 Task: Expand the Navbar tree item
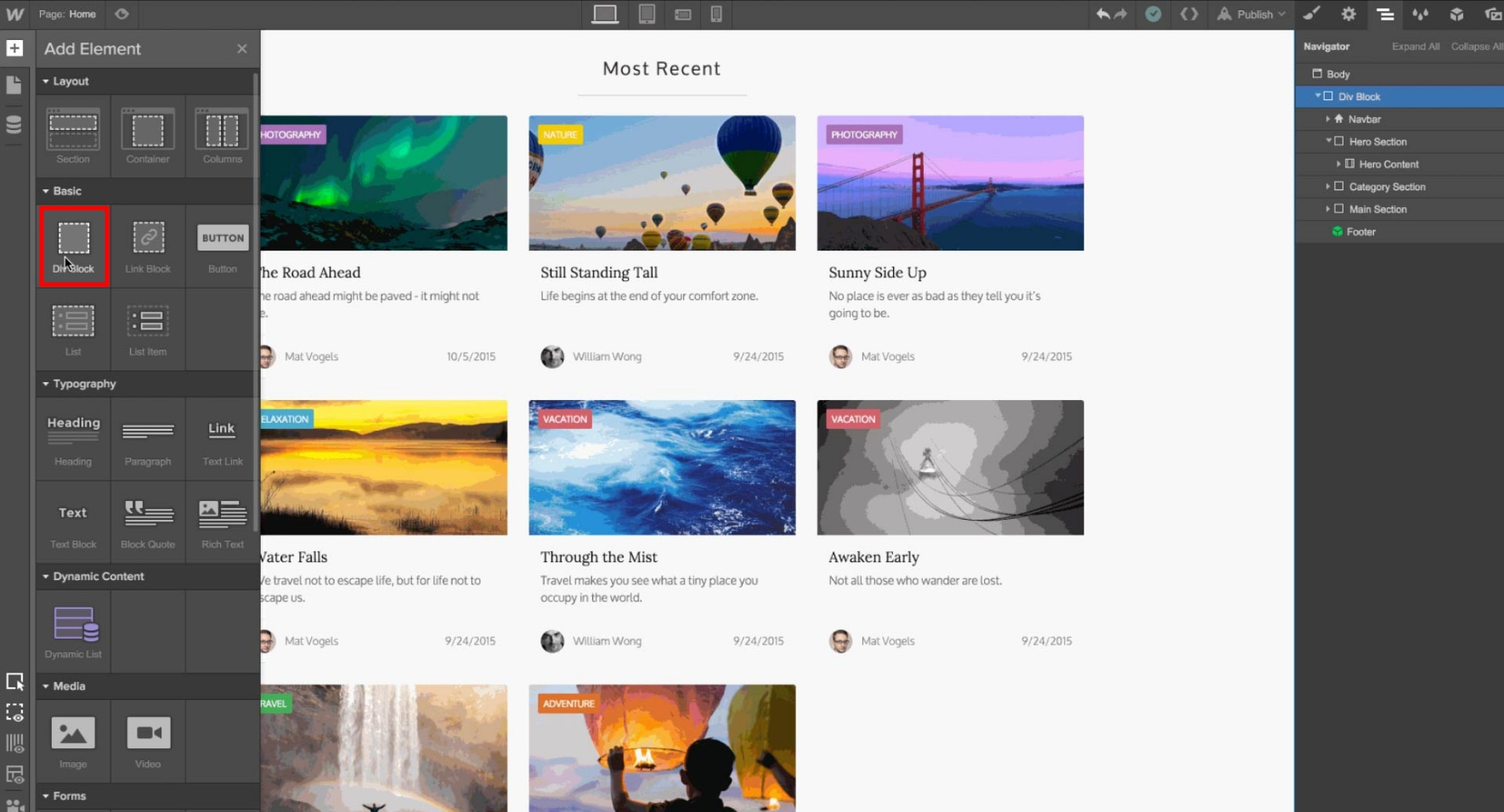click(x=1327, y=119)
